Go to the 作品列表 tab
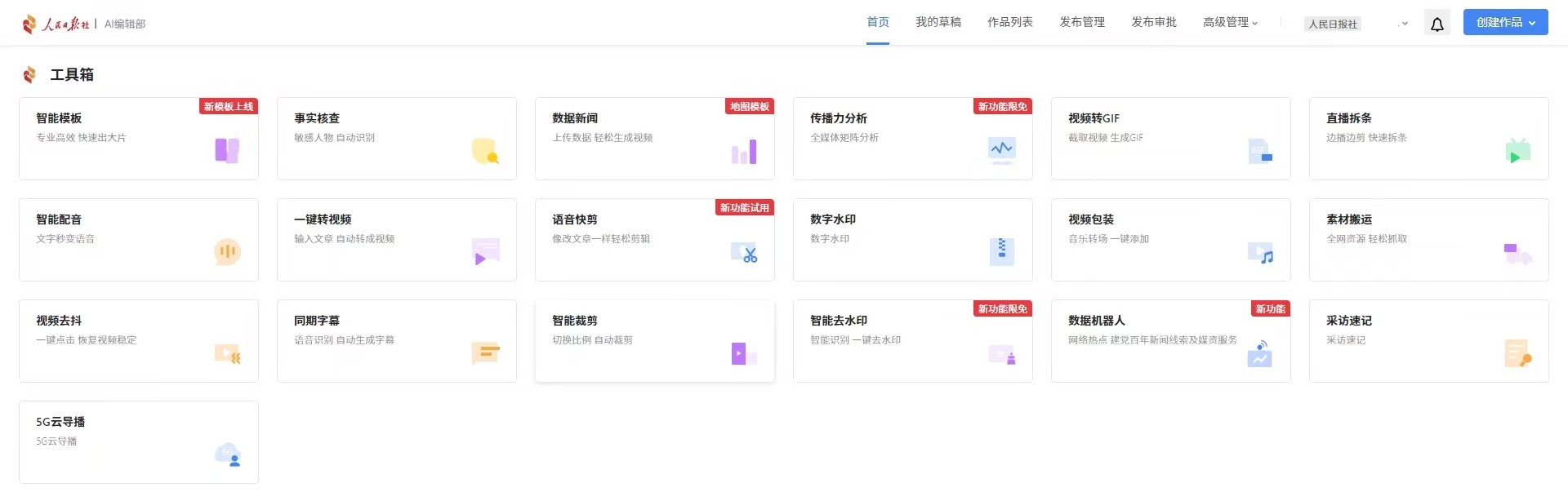The width and height of the screenshot is (1568, 492). pyautogui.click(x=1009, y=23)
